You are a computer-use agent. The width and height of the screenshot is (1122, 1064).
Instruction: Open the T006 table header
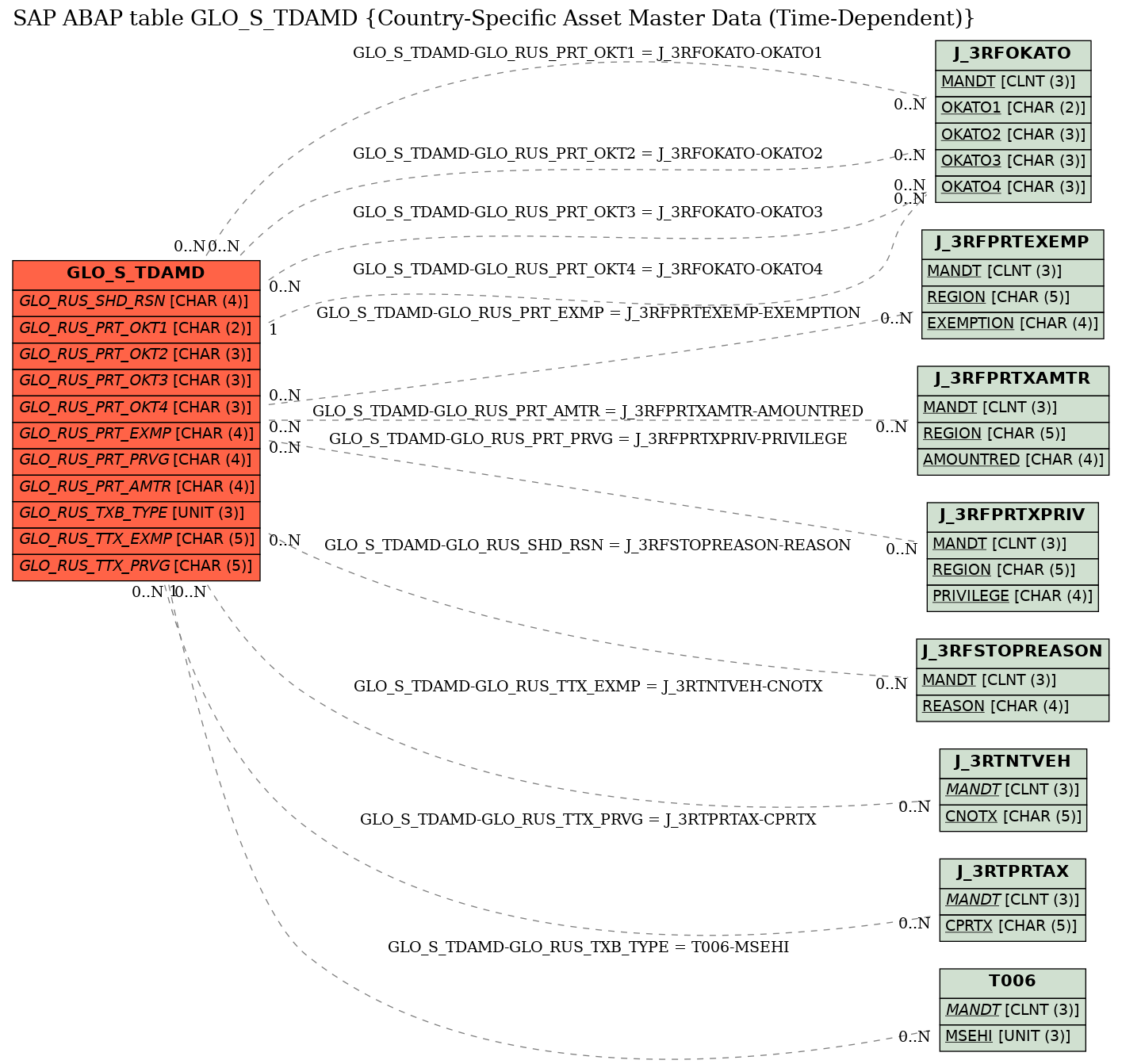pos(1013,982)
